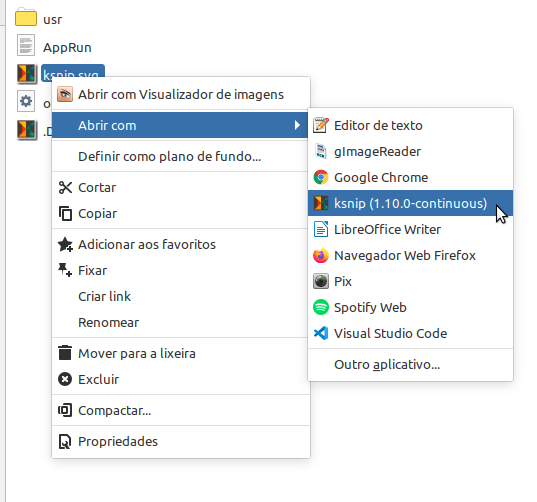Click the LibreOffice Writer document icon
Screen dimensions: 537x502
tap(321, 229)
